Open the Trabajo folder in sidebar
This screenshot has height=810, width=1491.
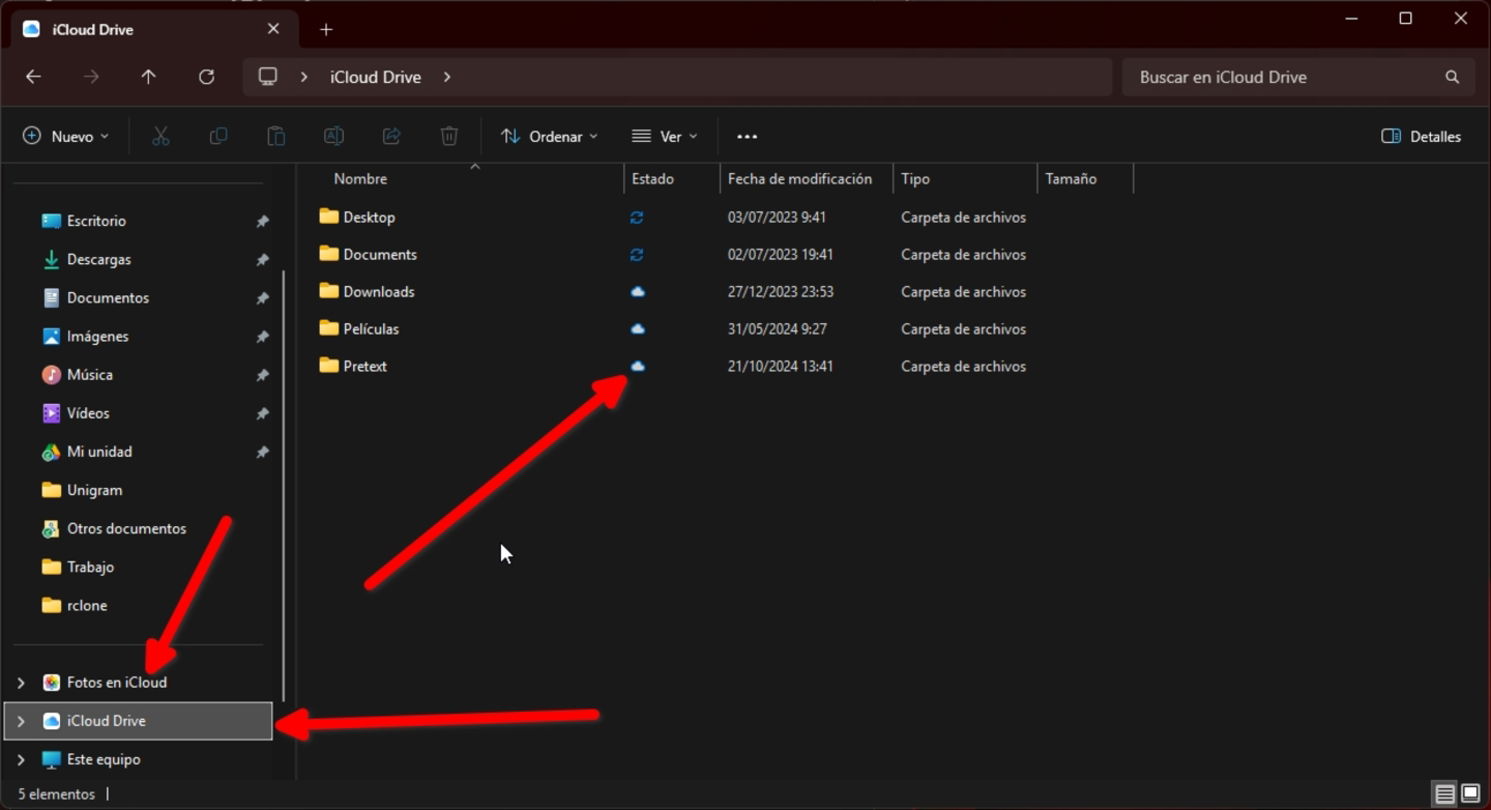(x=90, y=567)
